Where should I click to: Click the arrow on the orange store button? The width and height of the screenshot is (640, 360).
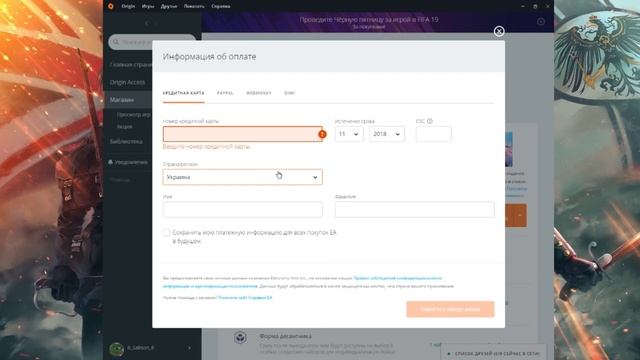click(520, 215)
